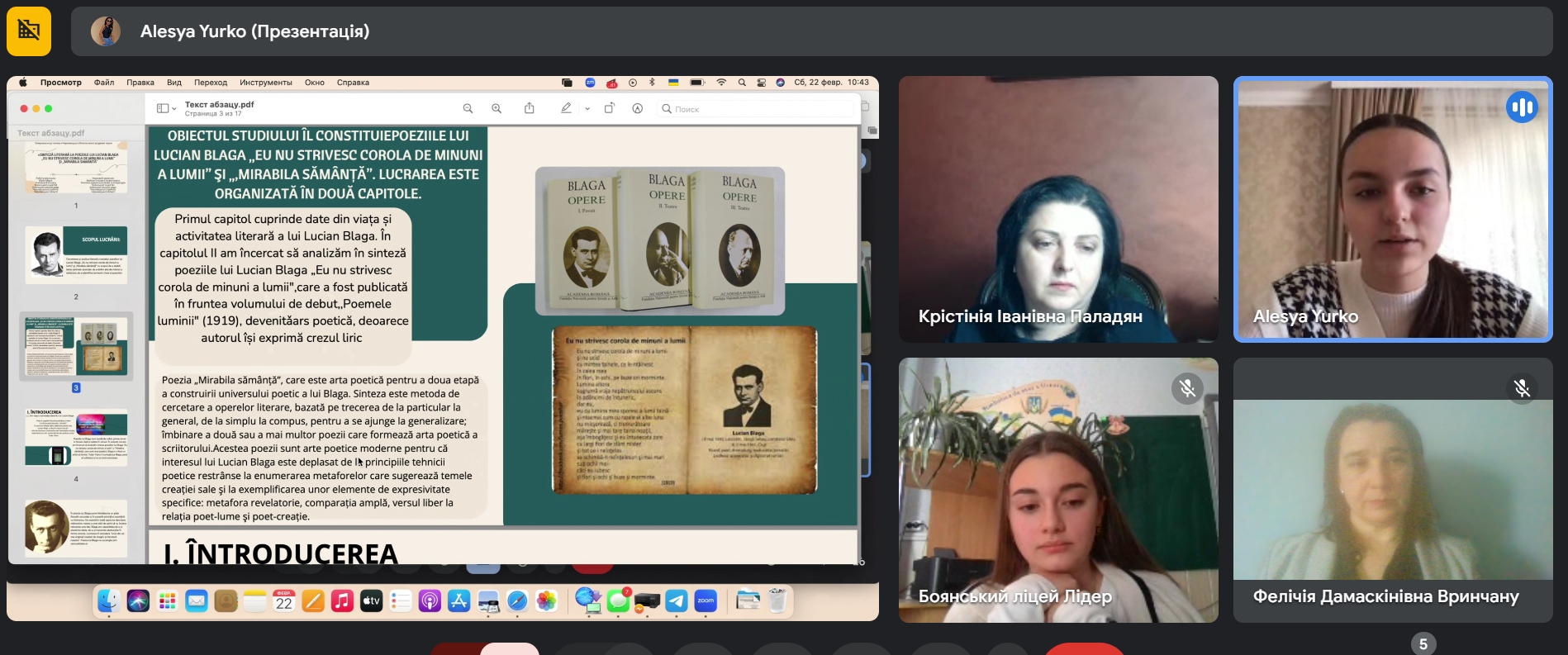1568x655 pixels.
Task: Select the markup pen tool
Action: tap(566, 108)
